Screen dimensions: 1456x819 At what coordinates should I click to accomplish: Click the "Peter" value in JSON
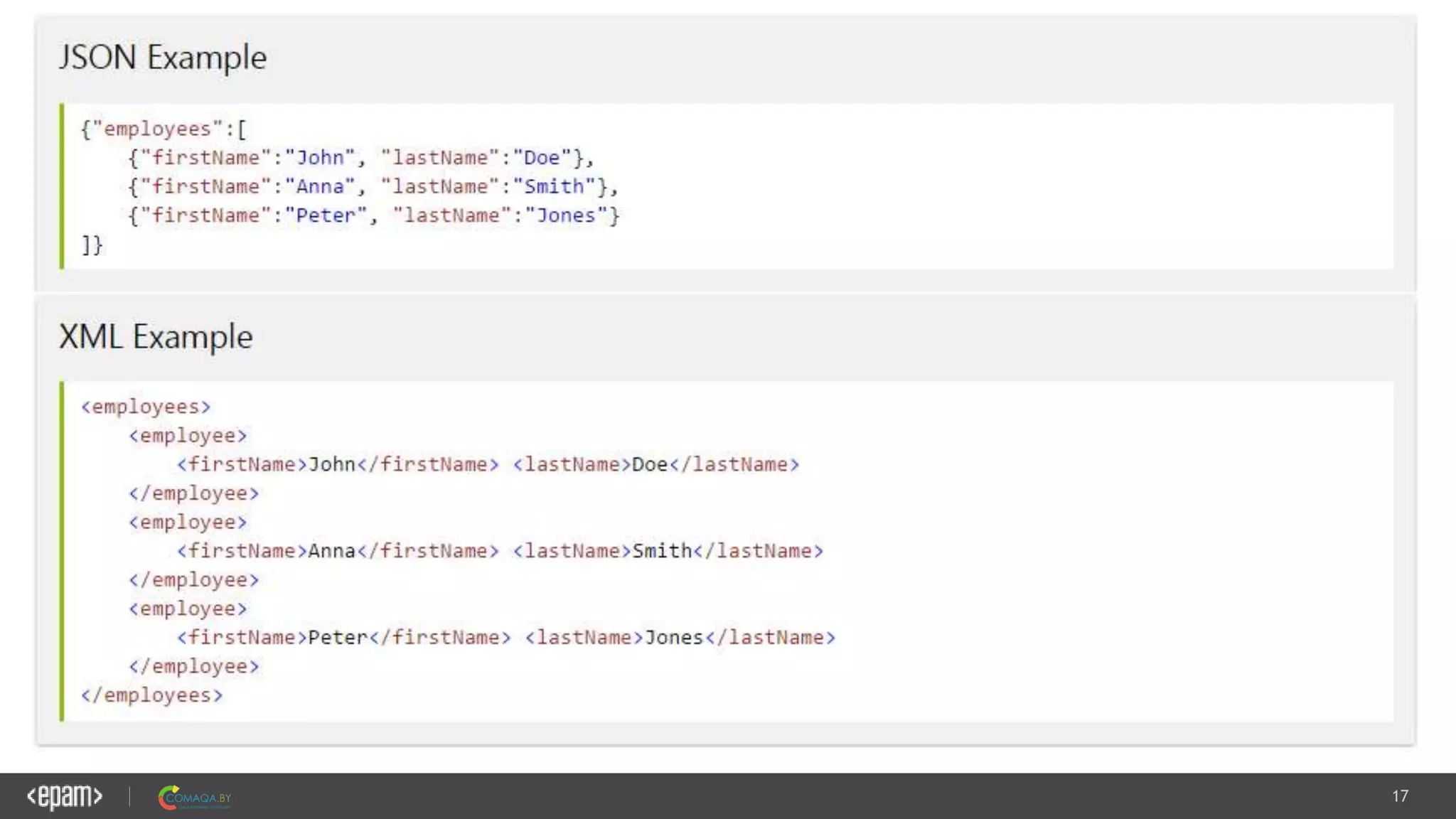(x=326, y=215)
